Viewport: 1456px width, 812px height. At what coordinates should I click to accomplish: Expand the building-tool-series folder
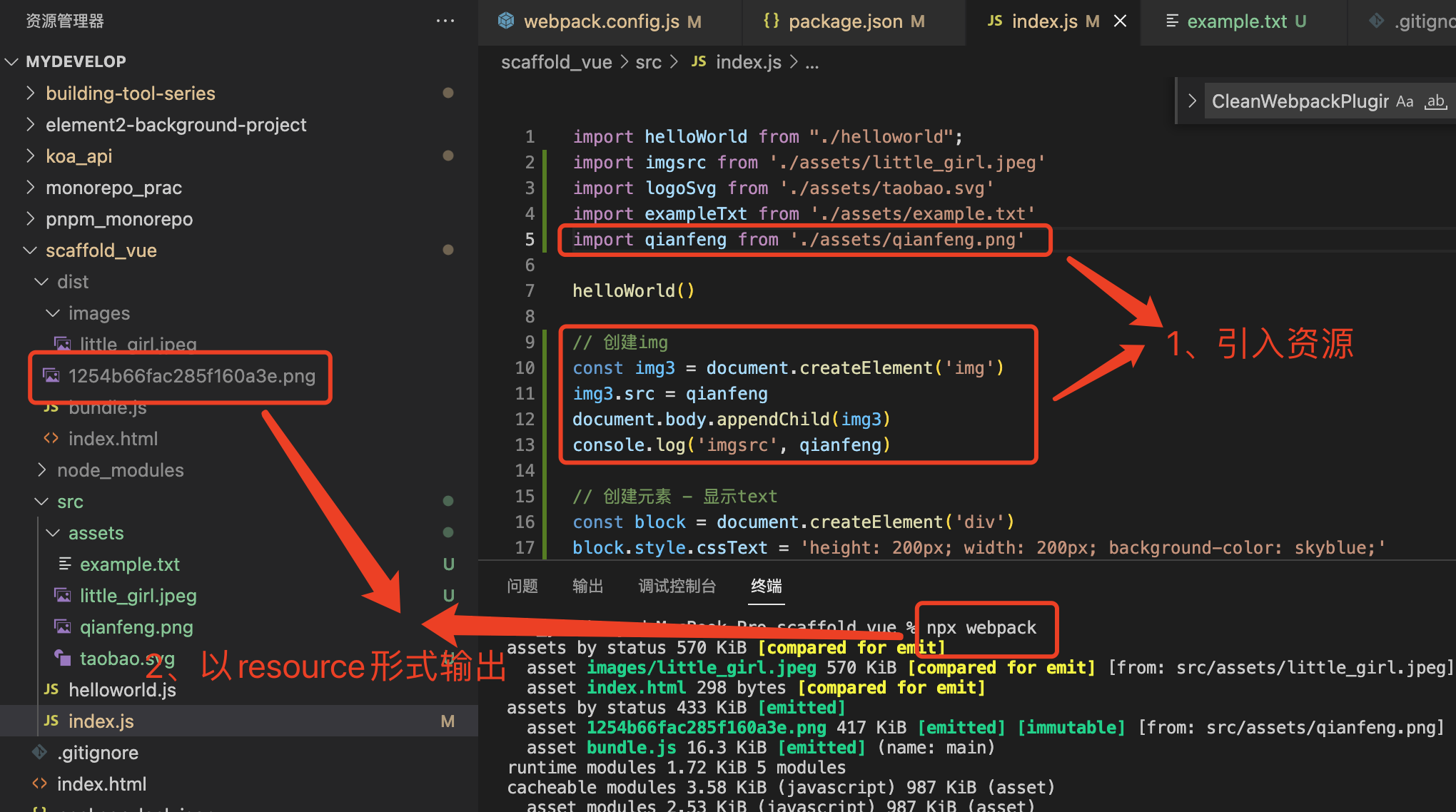click(130, 93)
